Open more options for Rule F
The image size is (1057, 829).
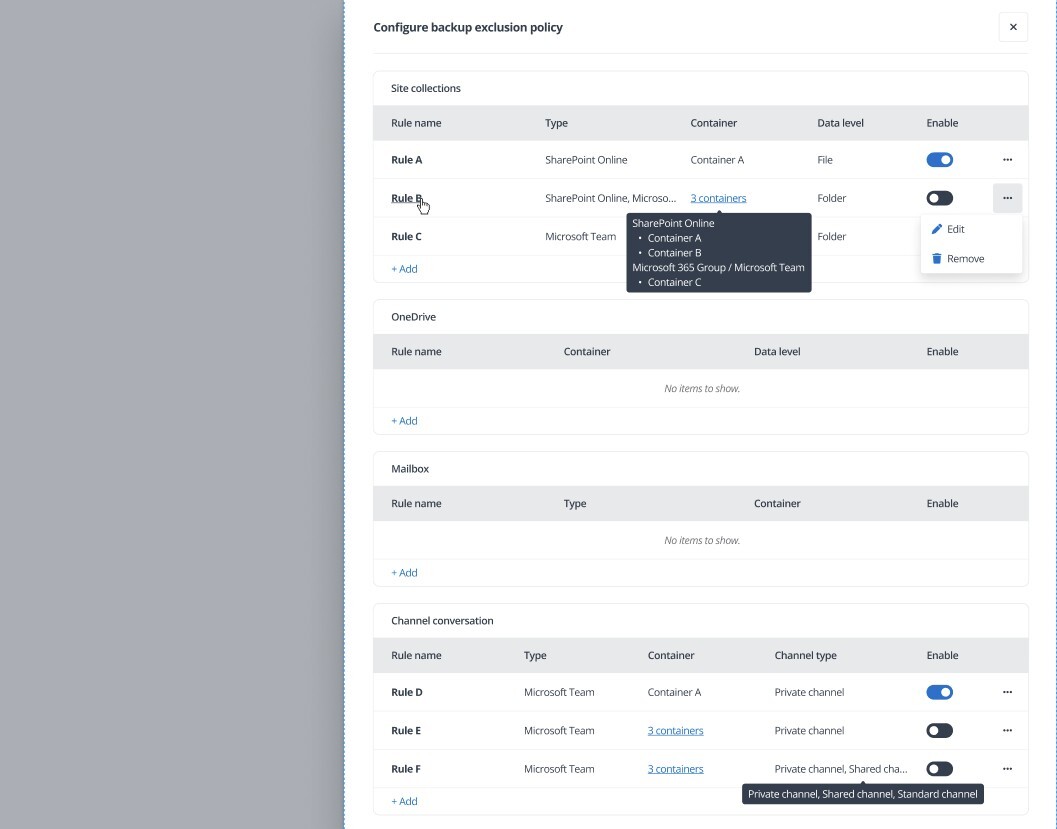pyautogui.click(x=1007, y=769)
